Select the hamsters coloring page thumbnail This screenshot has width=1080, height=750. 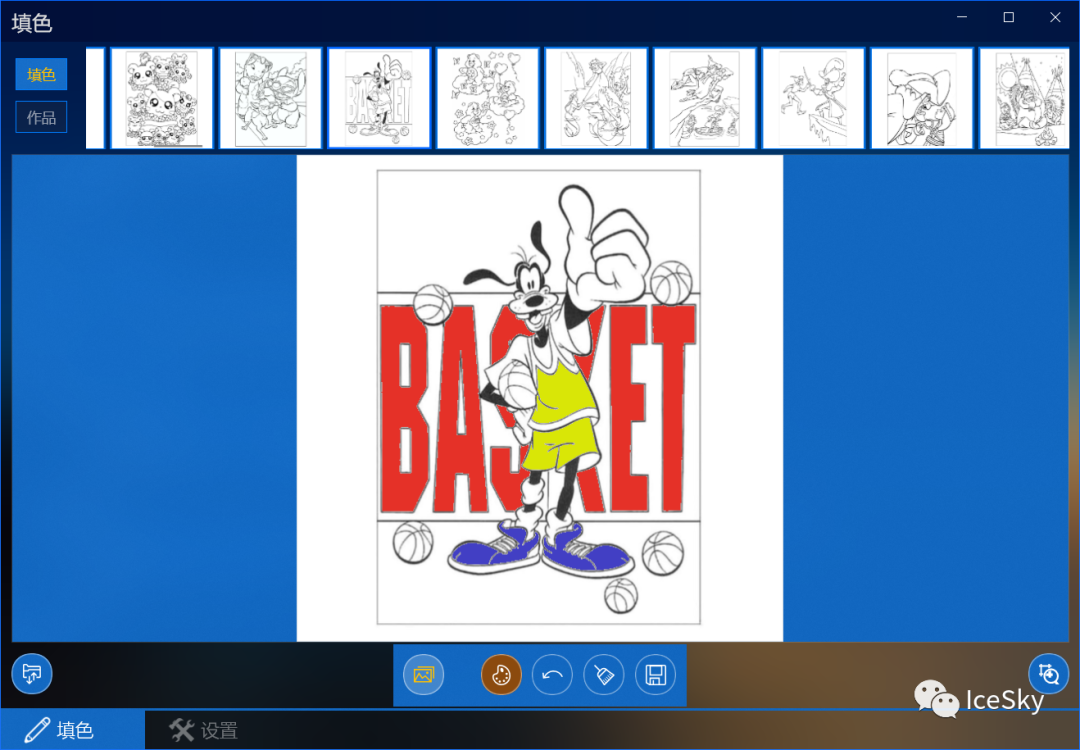tap(162, 98)
